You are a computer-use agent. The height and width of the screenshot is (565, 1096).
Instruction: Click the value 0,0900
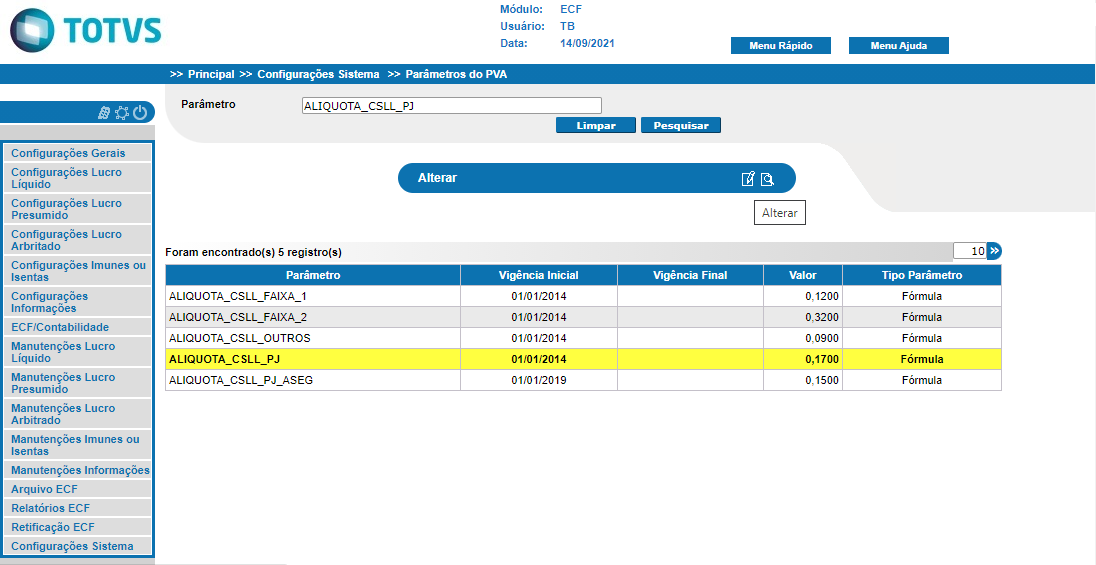822,338
